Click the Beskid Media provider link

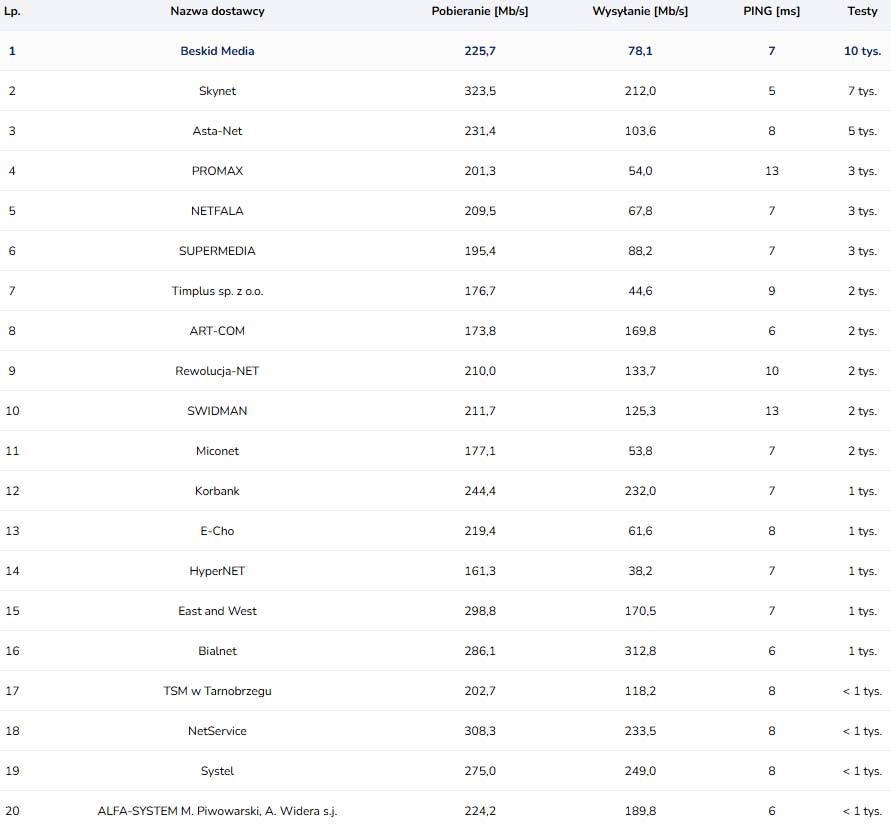tap(217, 51)
